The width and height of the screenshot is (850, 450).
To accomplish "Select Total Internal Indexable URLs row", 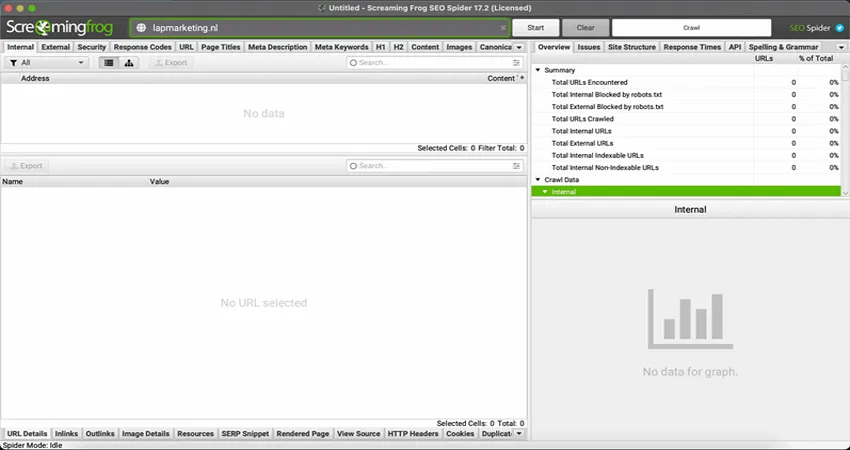I will point(686,156).
